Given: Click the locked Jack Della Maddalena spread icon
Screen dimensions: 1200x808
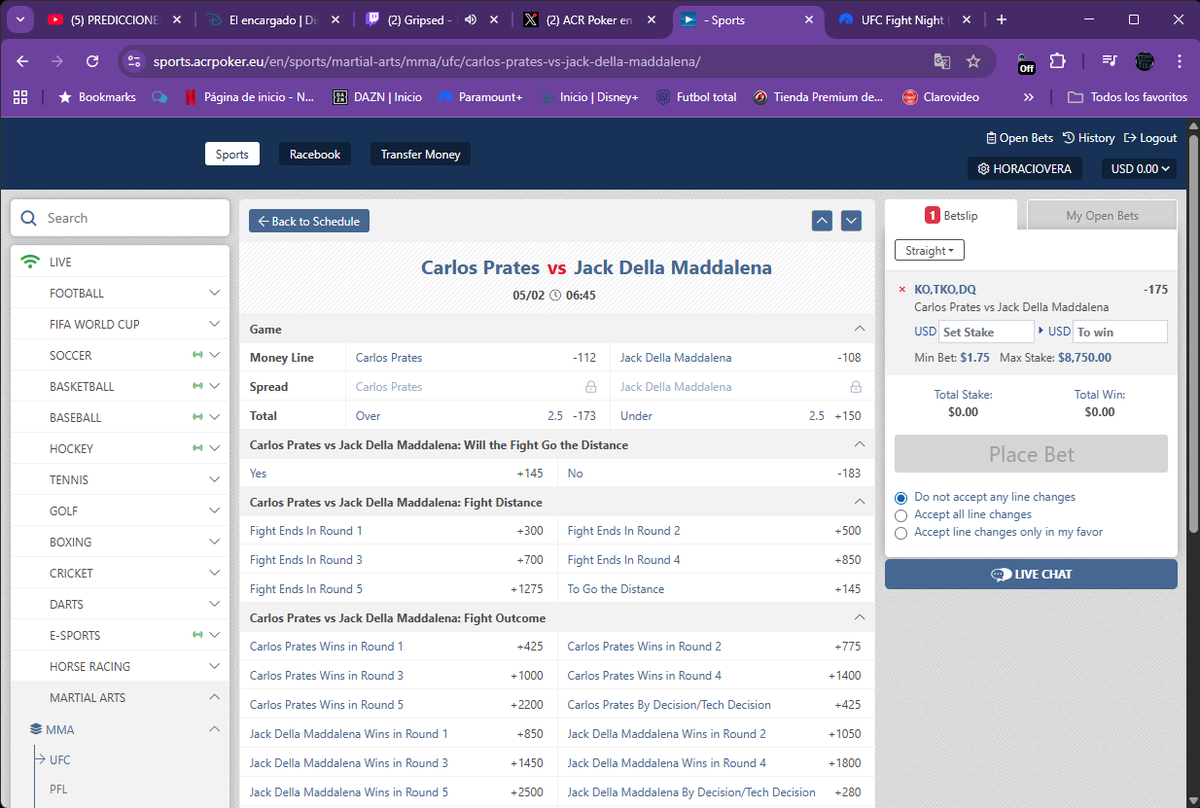Looking at the screenshot, I should [855, 387].
